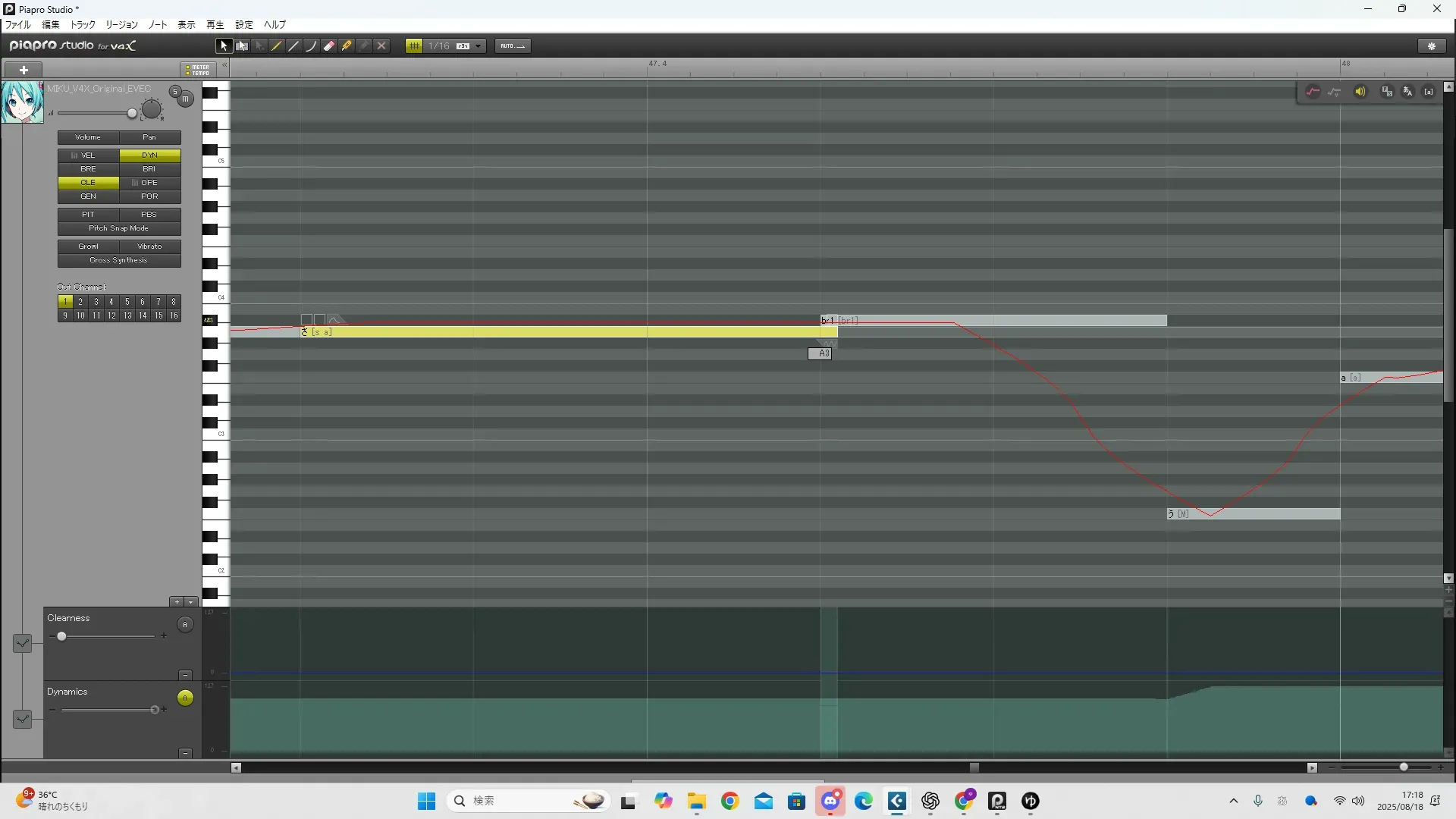Open the 設定 menu
Viewport: 1456px width, 819px height.
pyautogui.click(x=243, y=25)
